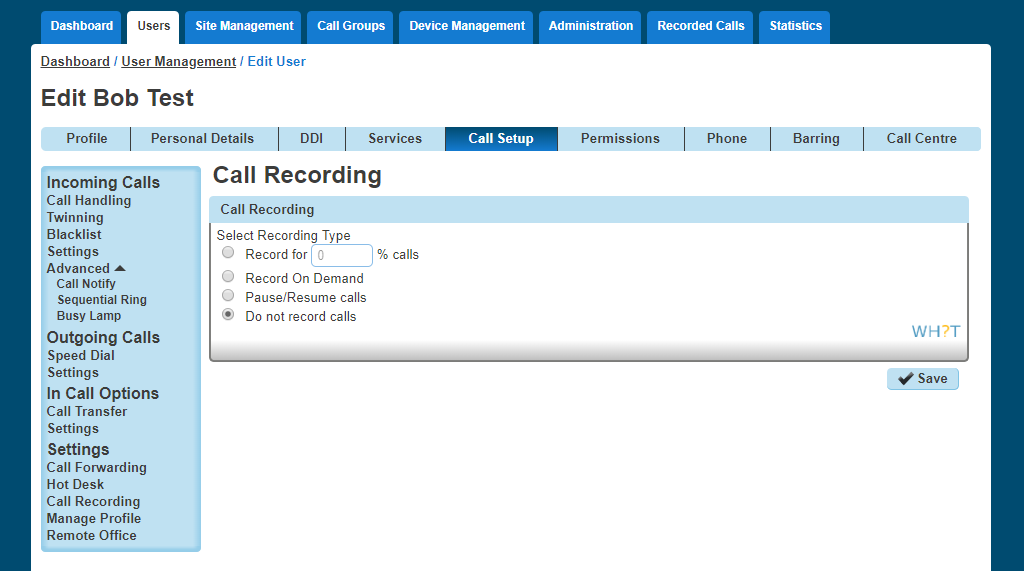Image resolution: width=1024 pixels, height=571 pixels.
Task: Open the Device Management tab
Action: point(466,27)
